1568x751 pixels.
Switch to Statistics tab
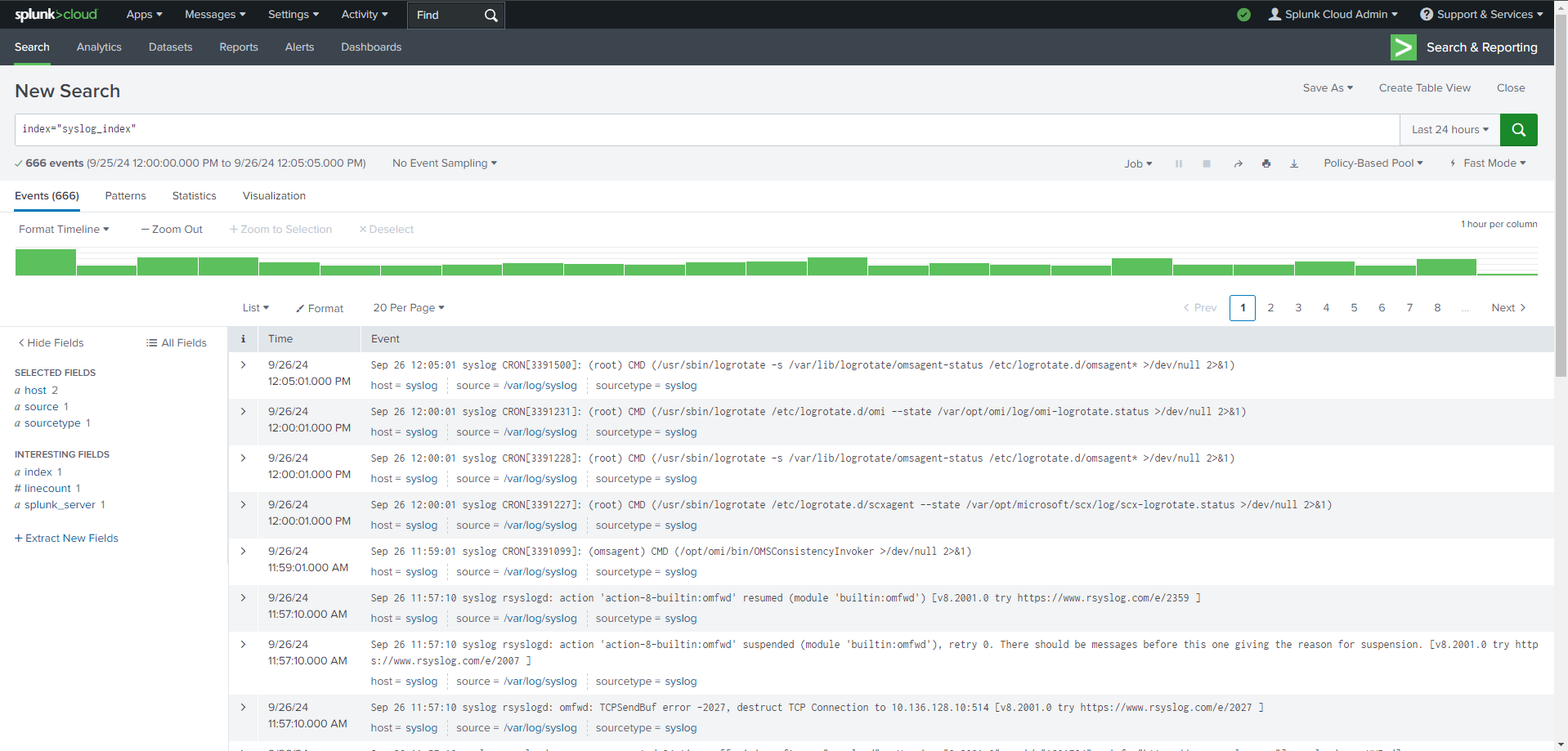tap(194, 195)
